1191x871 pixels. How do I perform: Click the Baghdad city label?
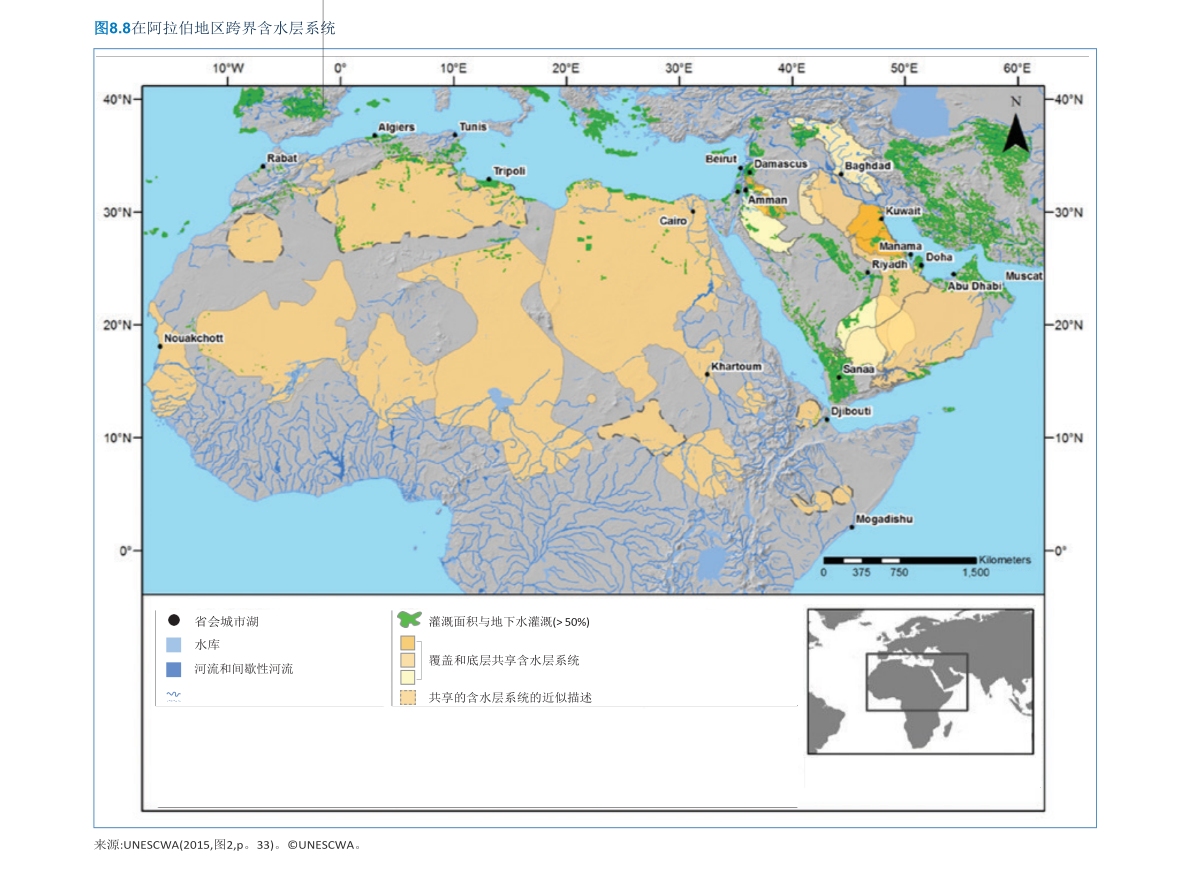(x=866, y=165)
